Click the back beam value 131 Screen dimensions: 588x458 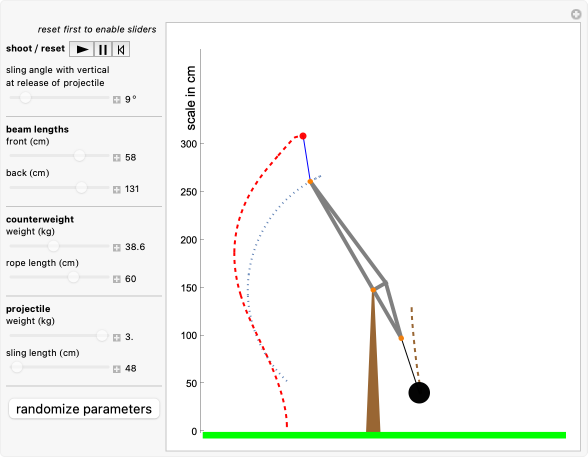(x=132, y=189)
